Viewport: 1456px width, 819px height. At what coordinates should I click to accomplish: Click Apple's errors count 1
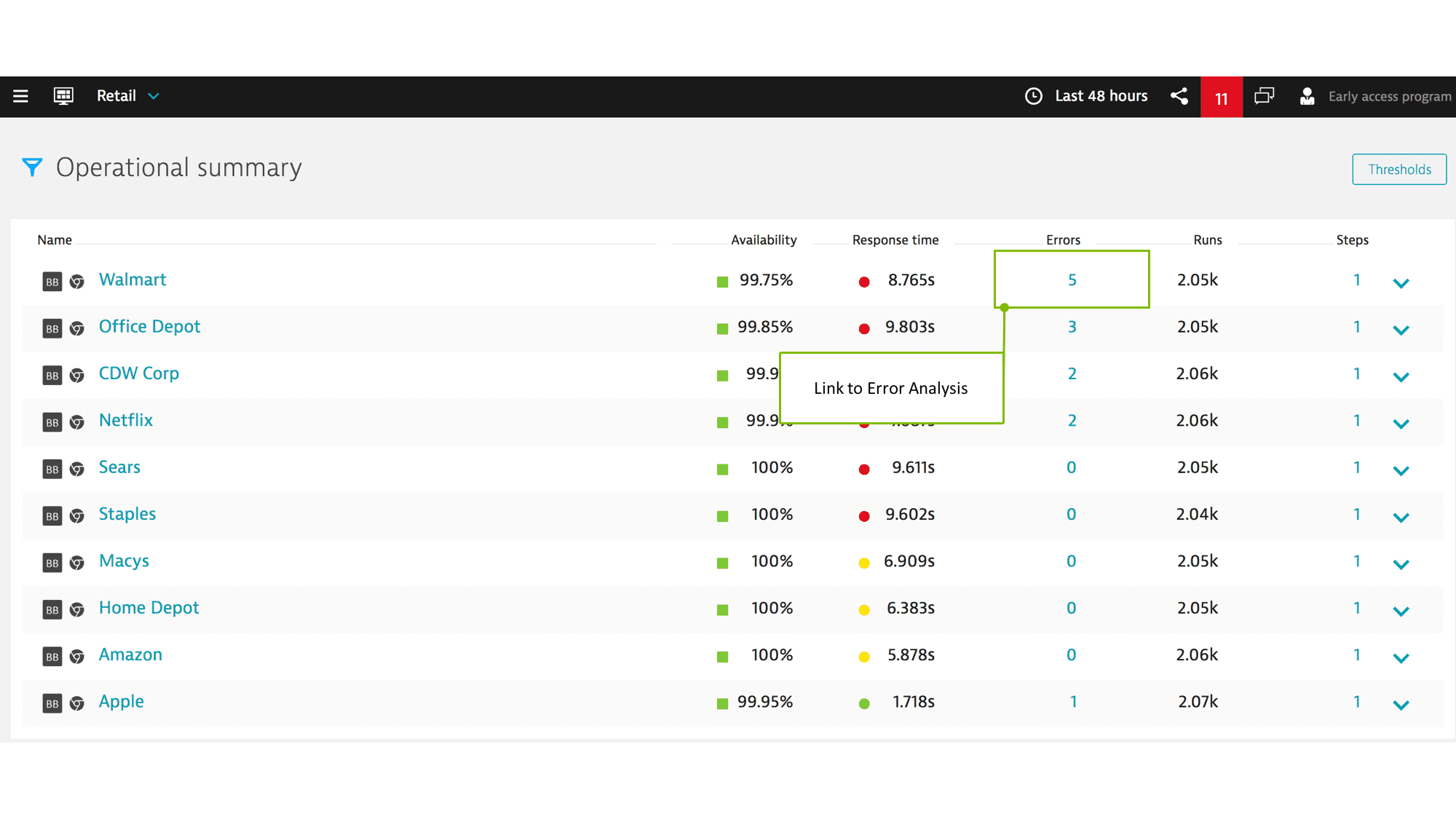pyautogui.click(x=1073, y=702)
